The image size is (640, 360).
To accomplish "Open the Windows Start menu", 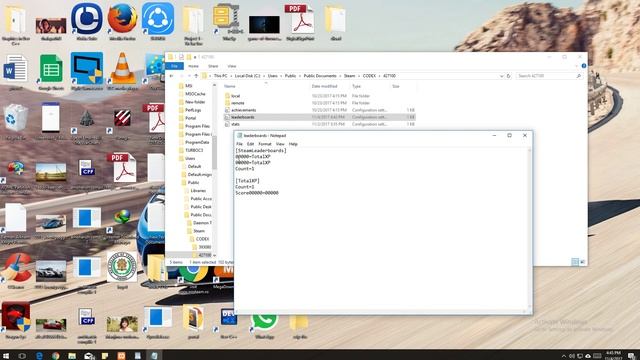I will click(6, 356).
